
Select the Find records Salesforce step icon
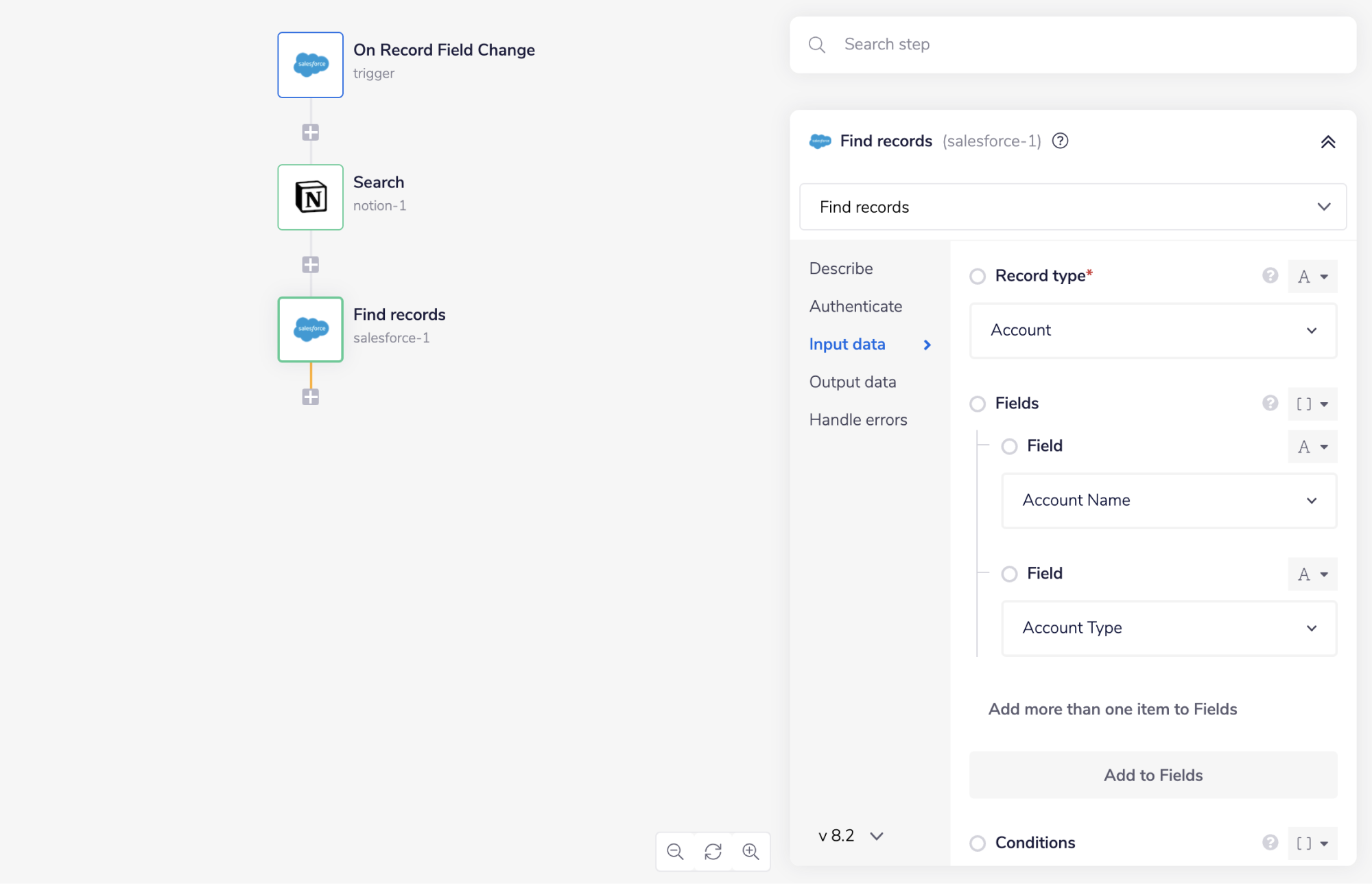click(310, 329)
